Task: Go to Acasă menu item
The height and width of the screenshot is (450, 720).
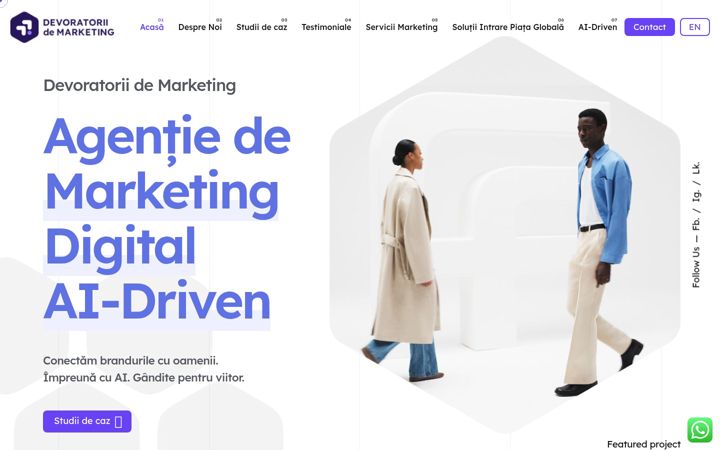Action: [x=152, y=27]
